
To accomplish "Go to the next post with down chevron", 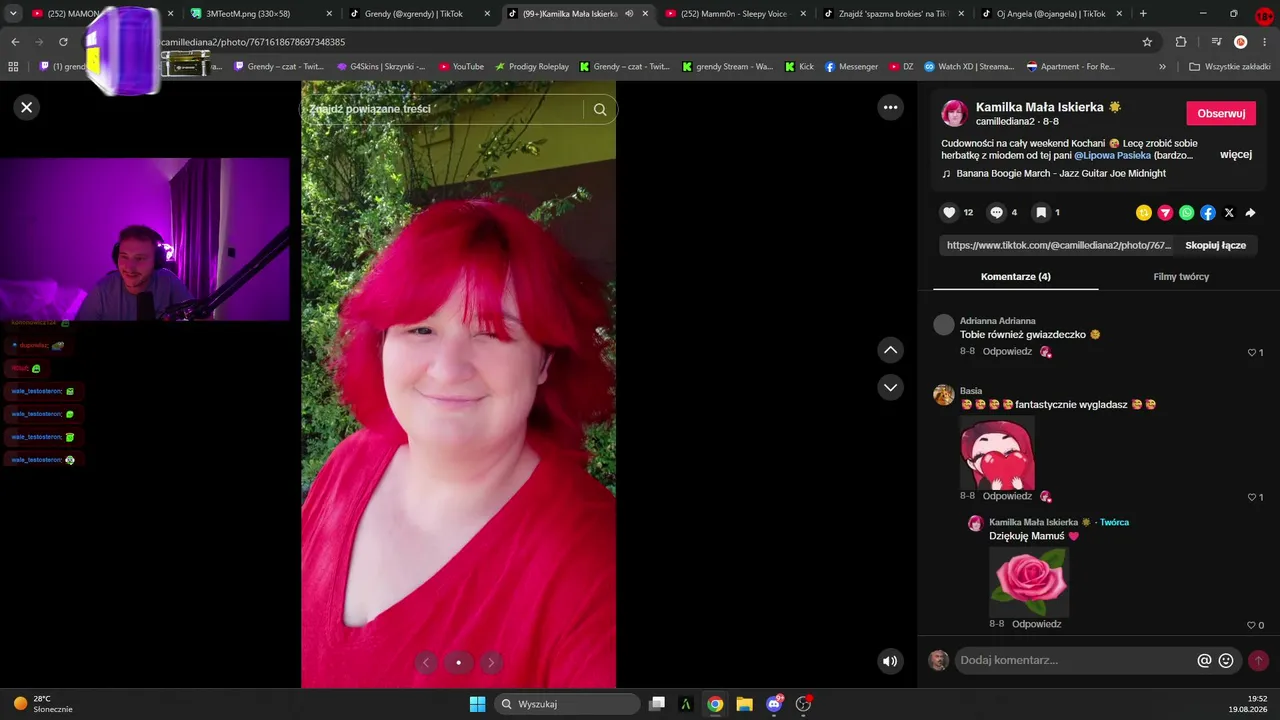I will [890, 387].
